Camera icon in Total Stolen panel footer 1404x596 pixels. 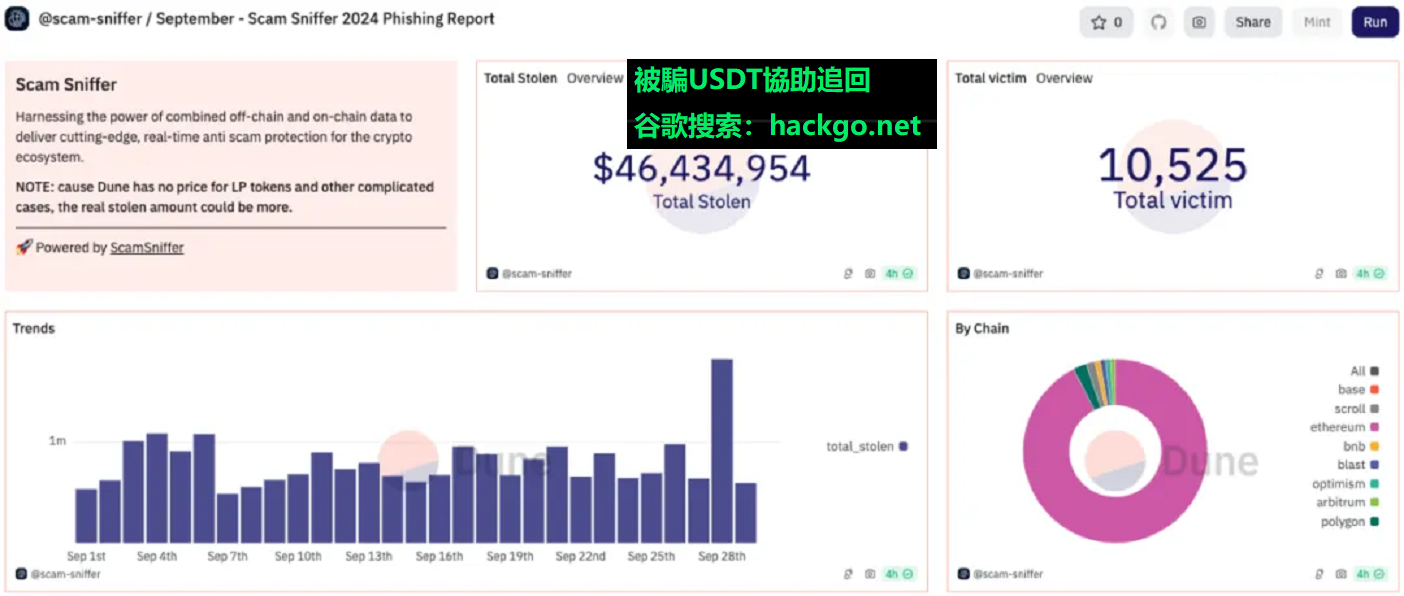[870, 273]
